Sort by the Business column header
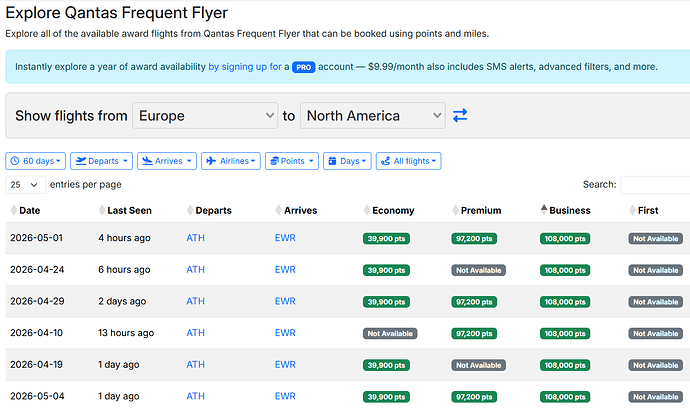 569,211
